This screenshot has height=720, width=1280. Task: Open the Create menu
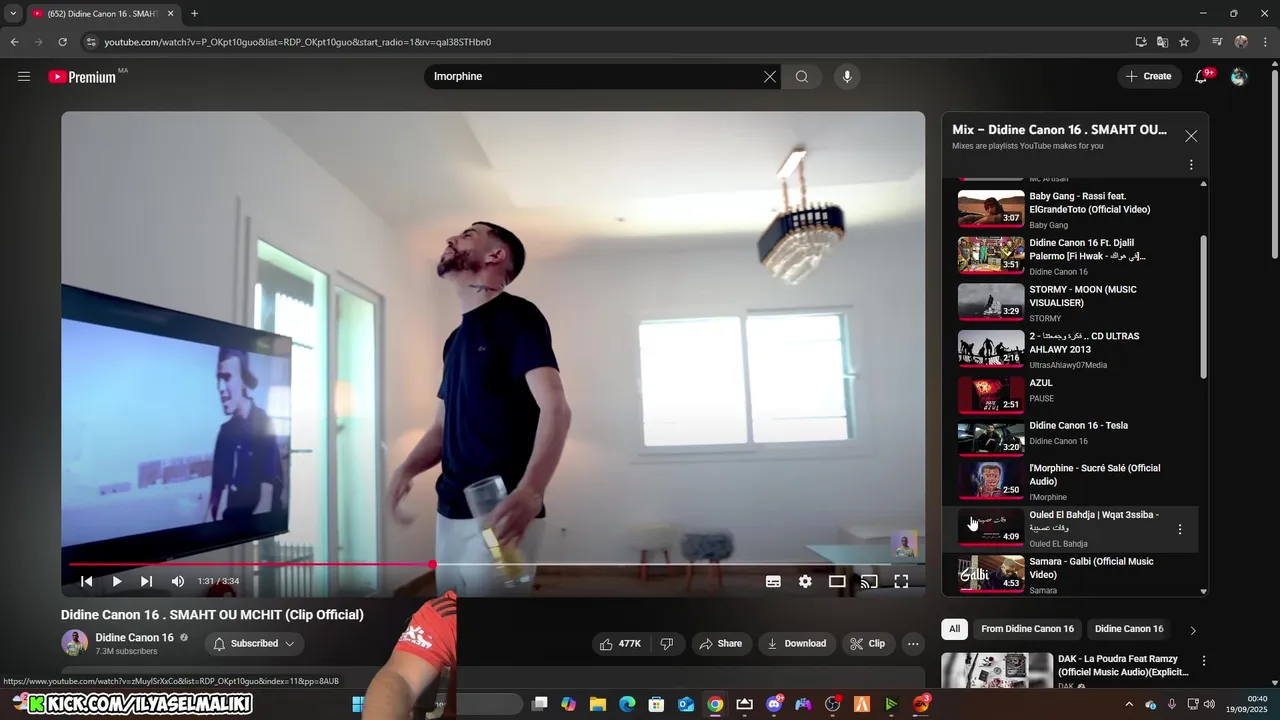pos(1148,76)
